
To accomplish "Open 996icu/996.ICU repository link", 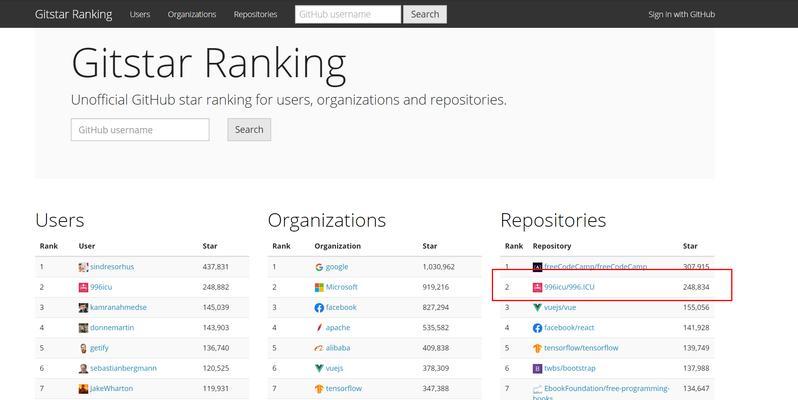I will pos(569,287).
